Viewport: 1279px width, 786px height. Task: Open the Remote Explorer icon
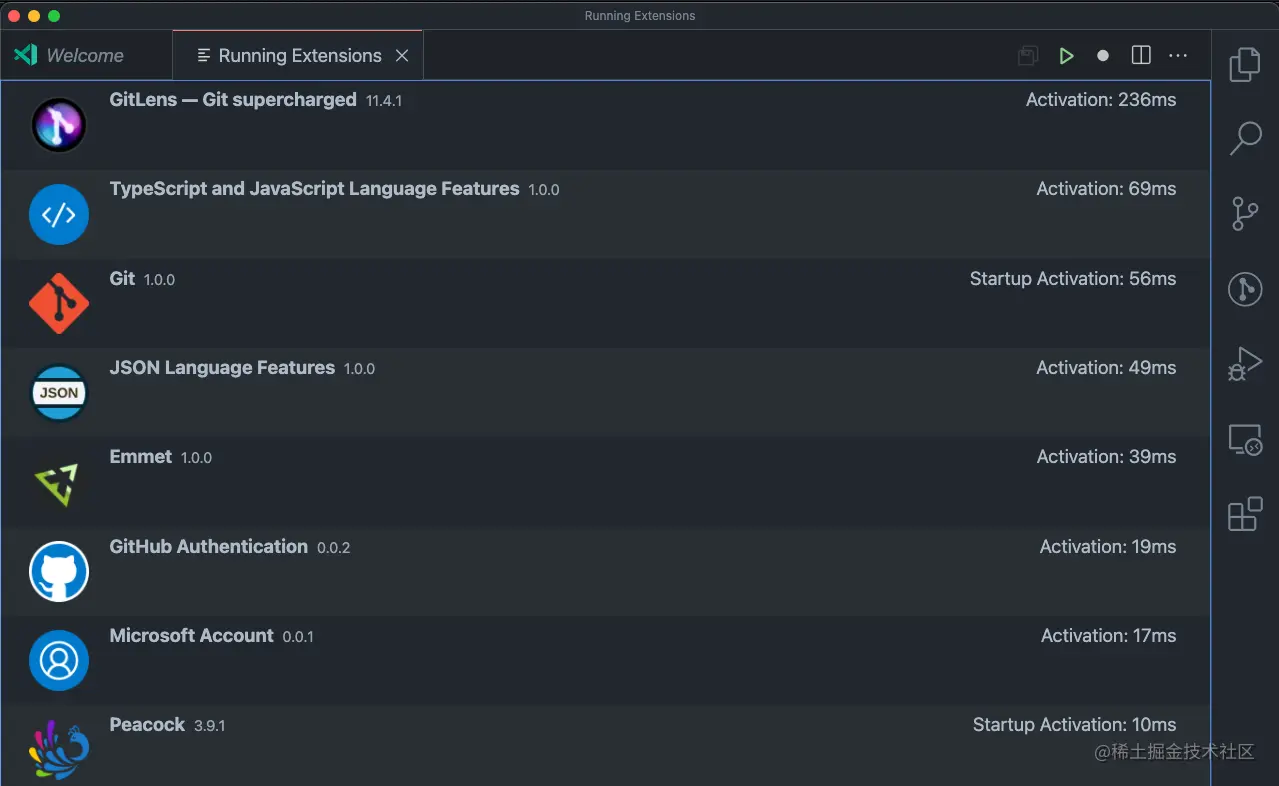point(1245,440)
